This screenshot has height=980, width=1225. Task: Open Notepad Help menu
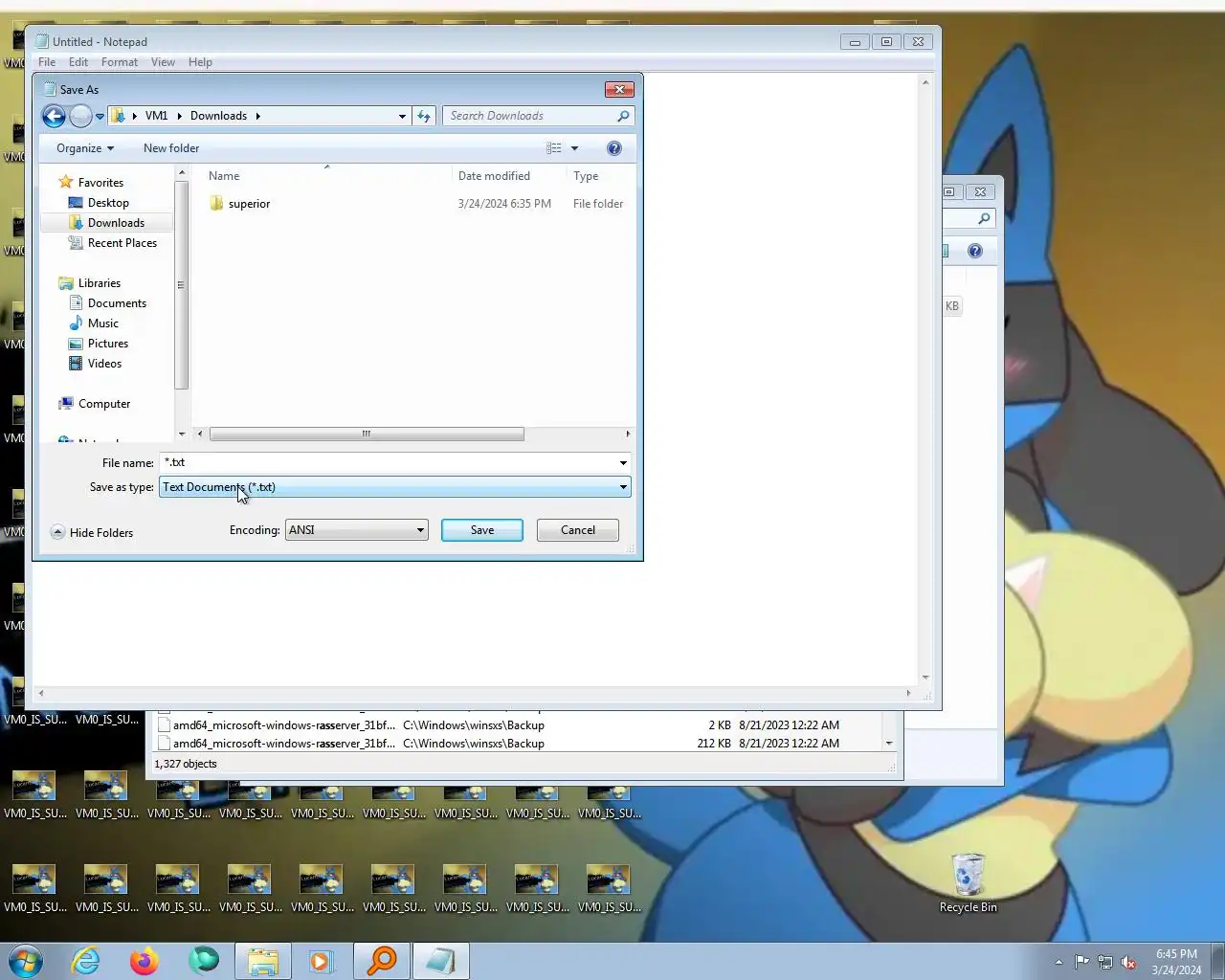[200, 62]
